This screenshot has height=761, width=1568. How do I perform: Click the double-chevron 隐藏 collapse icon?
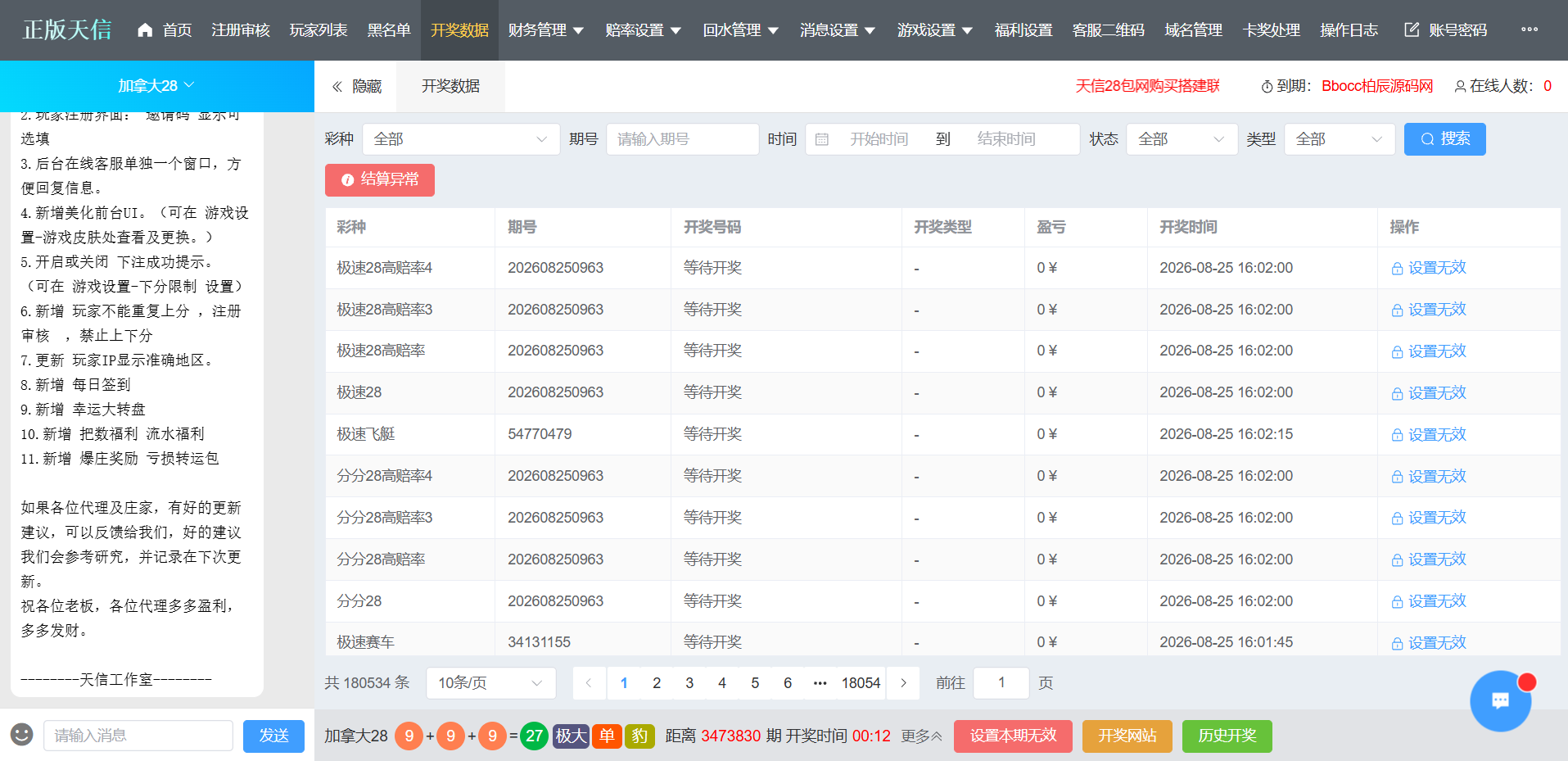click(337, 86)
